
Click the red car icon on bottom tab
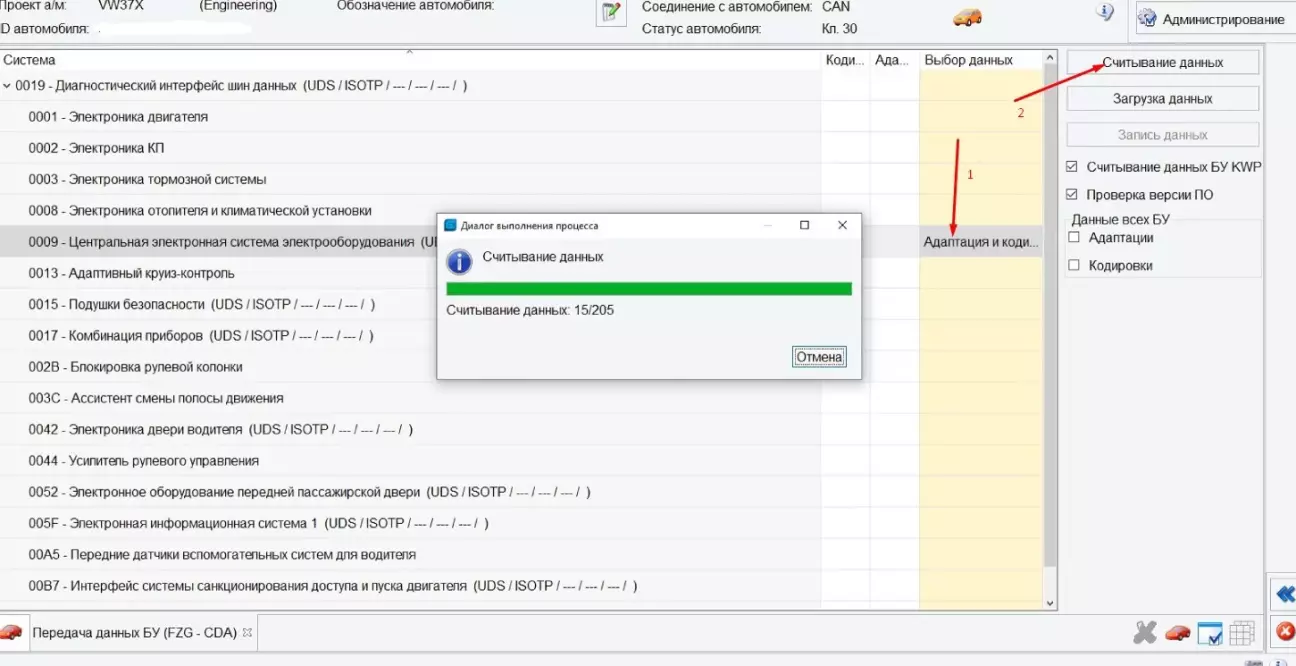(x=11, y=632)
